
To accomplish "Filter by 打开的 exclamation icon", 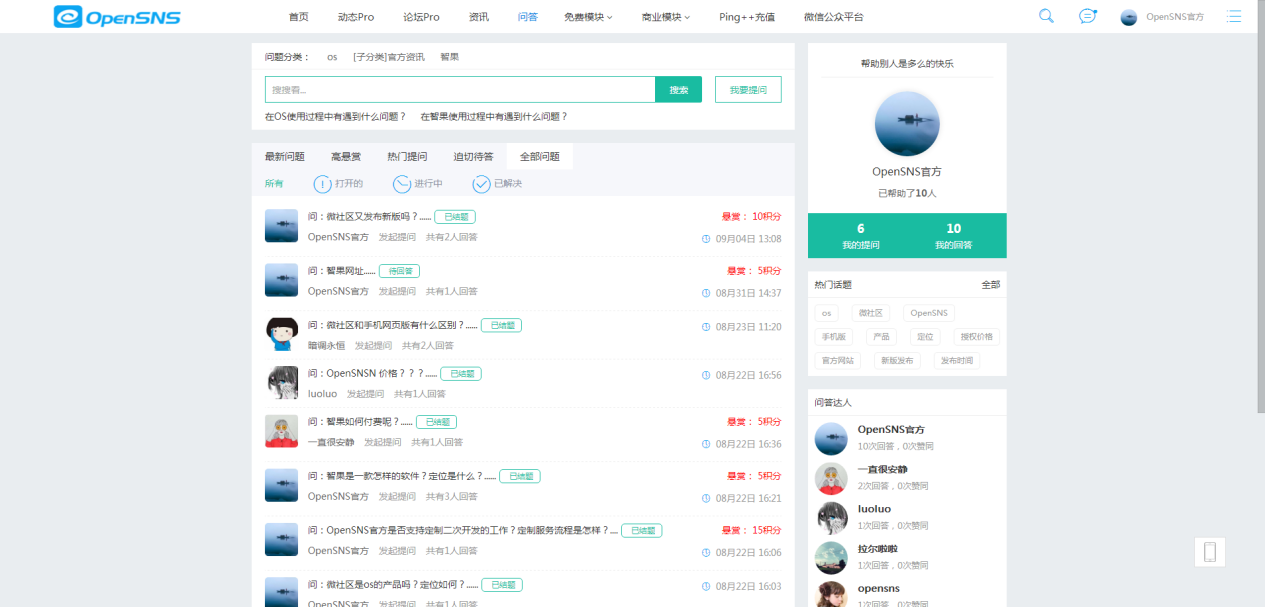I will [322, 184].
